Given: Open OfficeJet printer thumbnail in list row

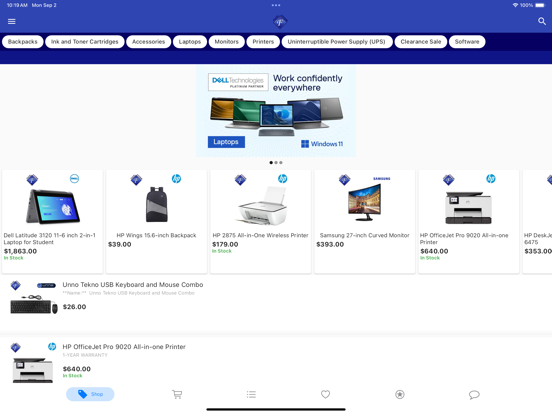Looking at the screenshot, I should click(x=33, y=370).
